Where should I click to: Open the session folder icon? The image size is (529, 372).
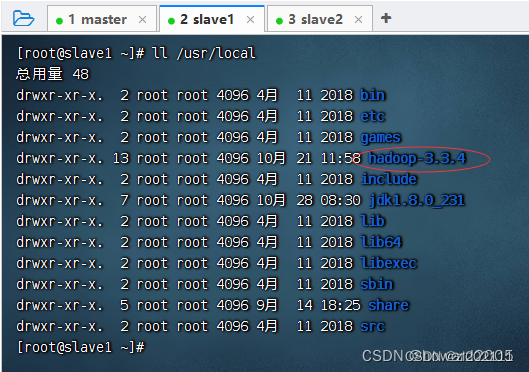[x=23, y=18]
